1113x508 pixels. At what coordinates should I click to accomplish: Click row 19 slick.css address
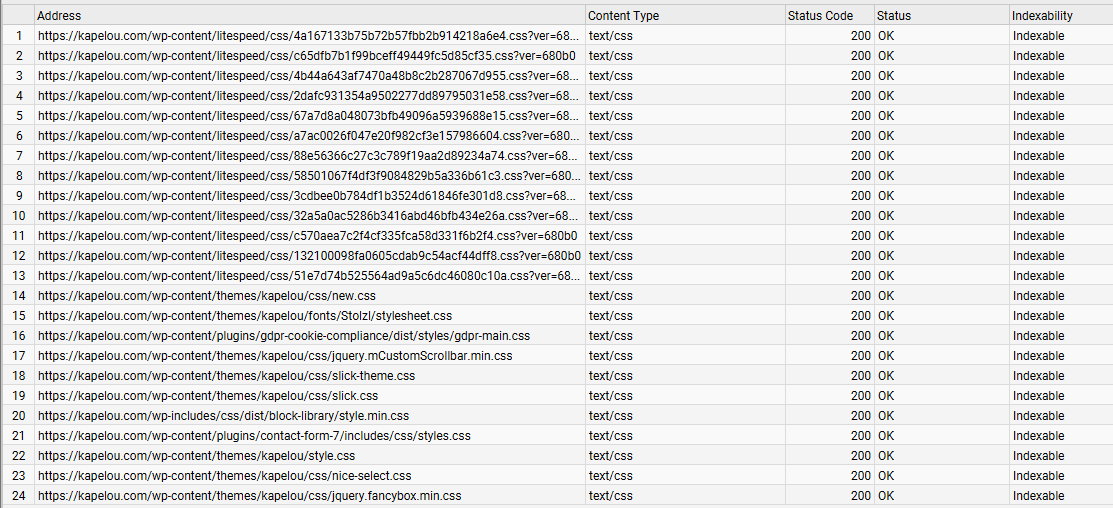[207, 395]
